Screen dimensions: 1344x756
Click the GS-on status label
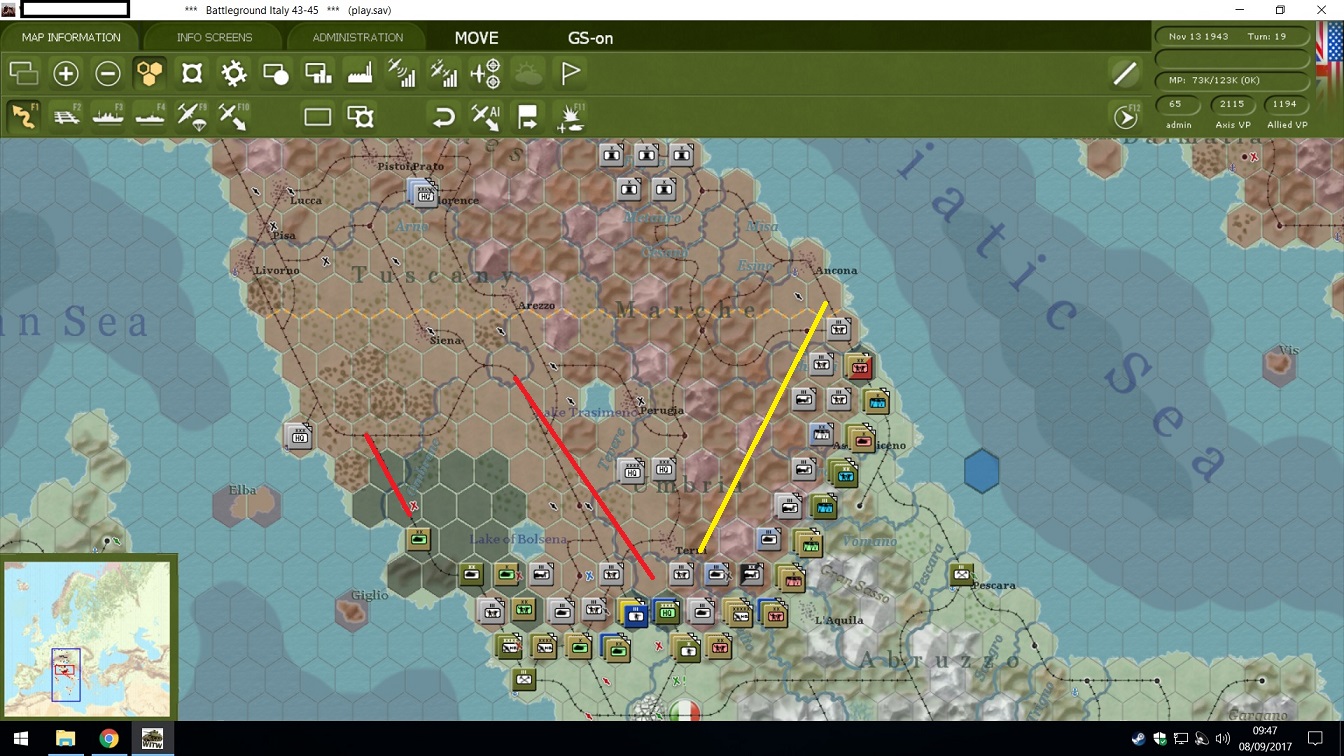590,38
